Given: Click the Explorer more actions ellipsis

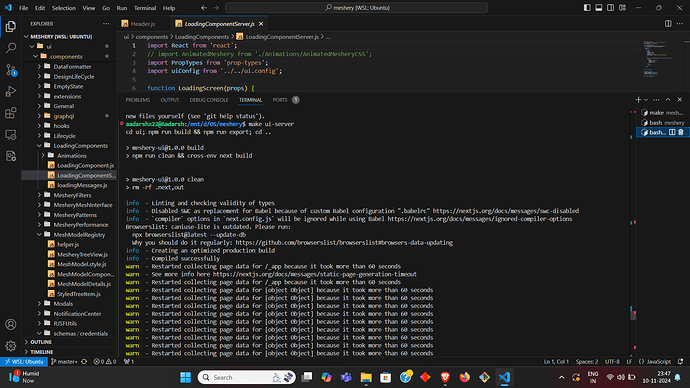Looking at the screenshot, I should 106,24.
